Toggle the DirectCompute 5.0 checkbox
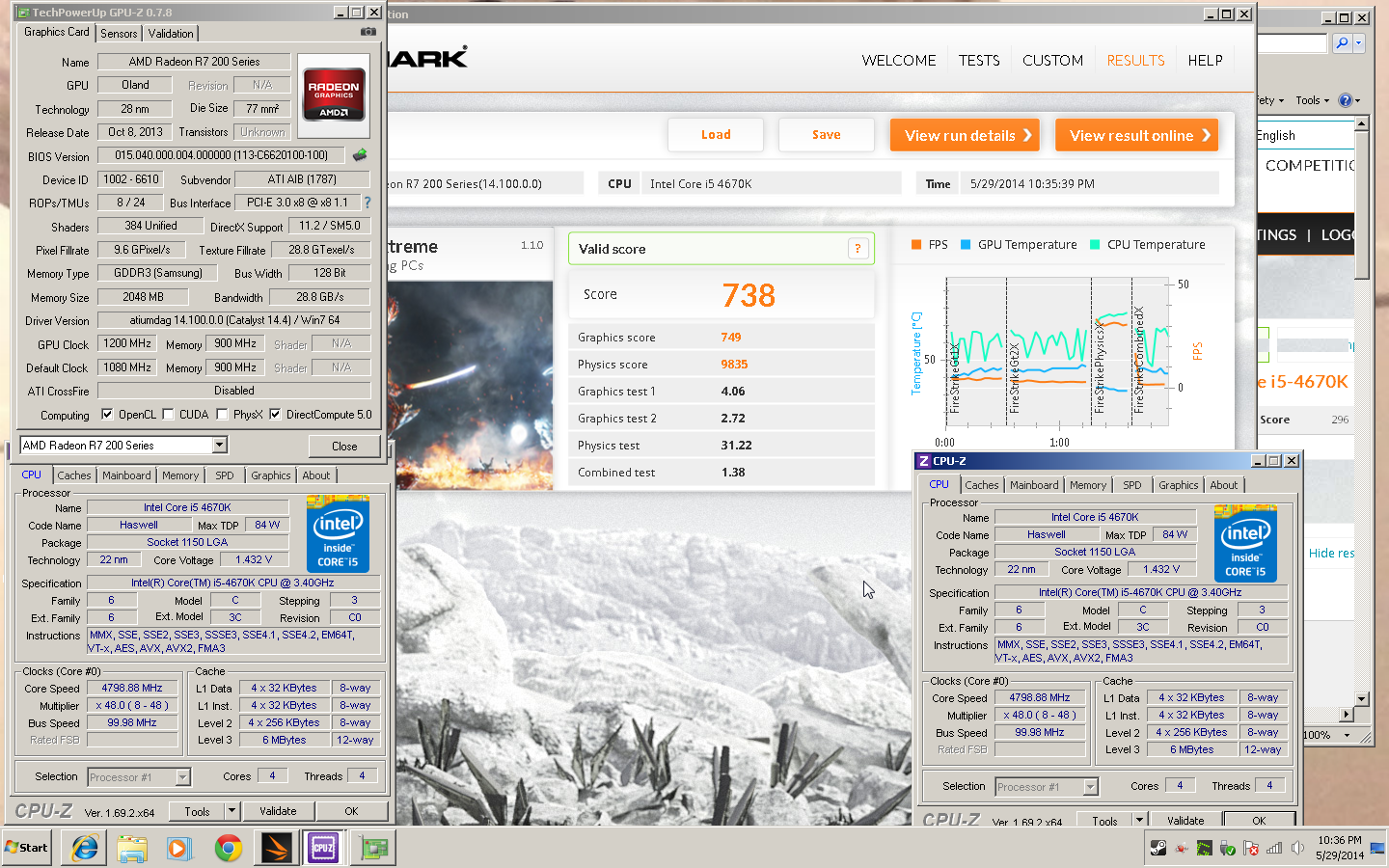This screenshot has width=1389, height=868. 275,415
